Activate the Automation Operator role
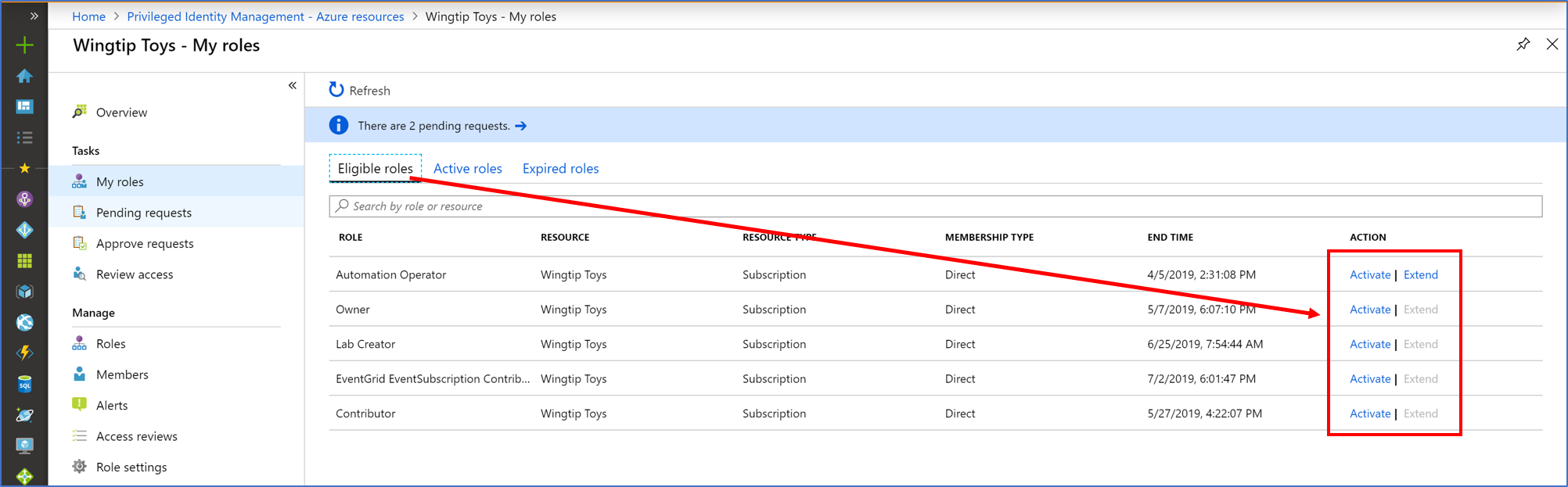 1369,275
